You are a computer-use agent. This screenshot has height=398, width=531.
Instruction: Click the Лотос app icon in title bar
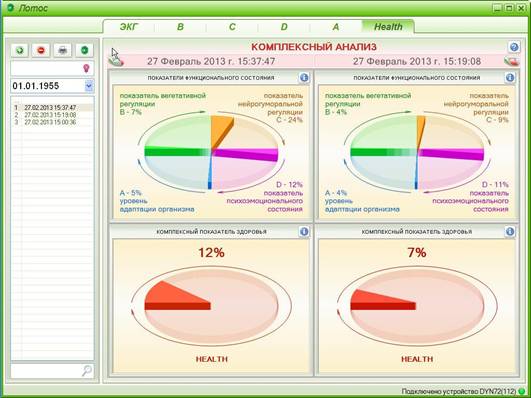click(x=10, y=7)
